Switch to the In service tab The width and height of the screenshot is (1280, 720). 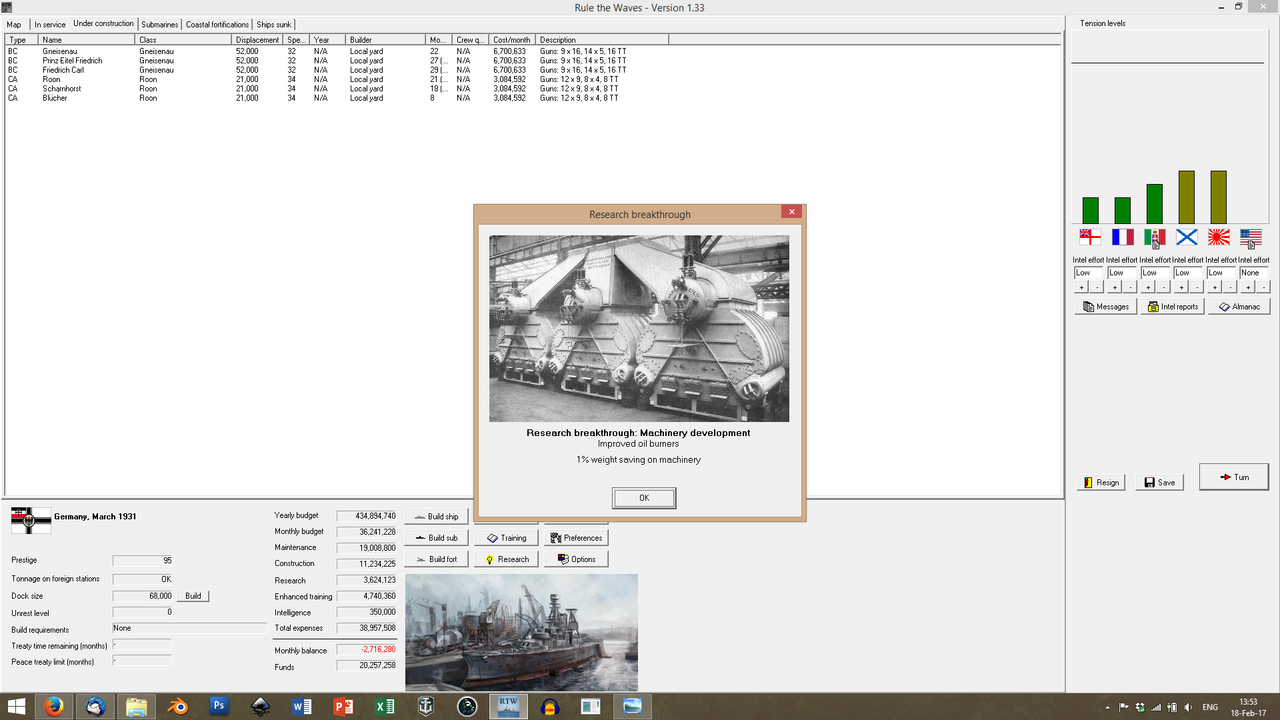[48, 24]
